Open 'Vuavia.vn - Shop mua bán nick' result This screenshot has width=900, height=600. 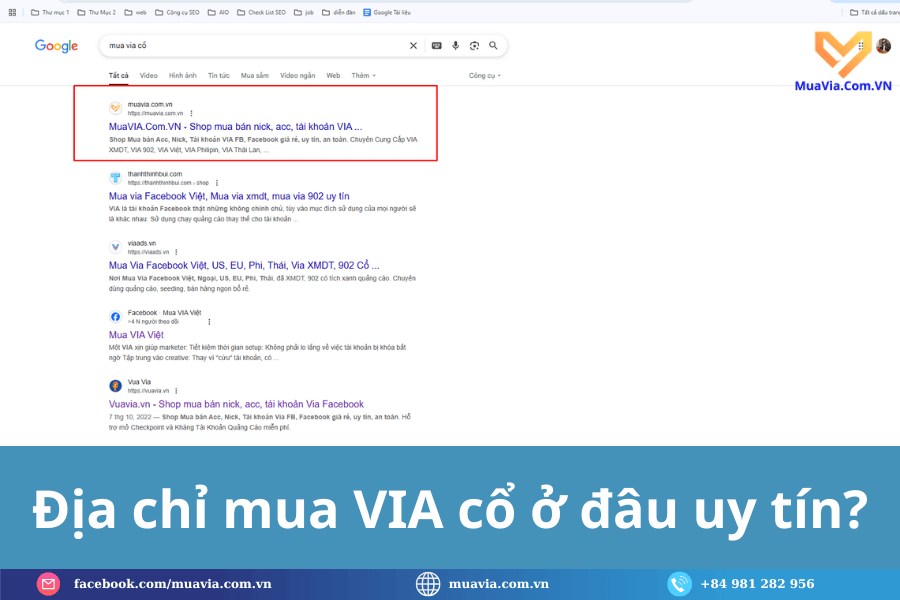(x=236, y=405)
